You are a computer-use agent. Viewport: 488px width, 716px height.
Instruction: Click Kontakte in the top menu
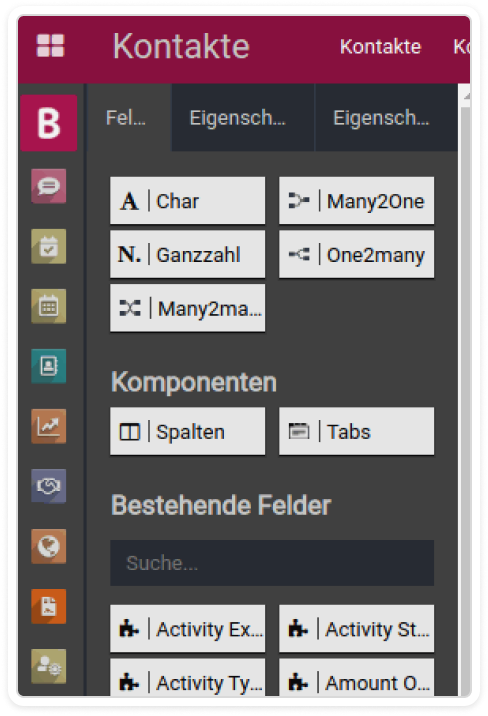[x=380, y=47]
